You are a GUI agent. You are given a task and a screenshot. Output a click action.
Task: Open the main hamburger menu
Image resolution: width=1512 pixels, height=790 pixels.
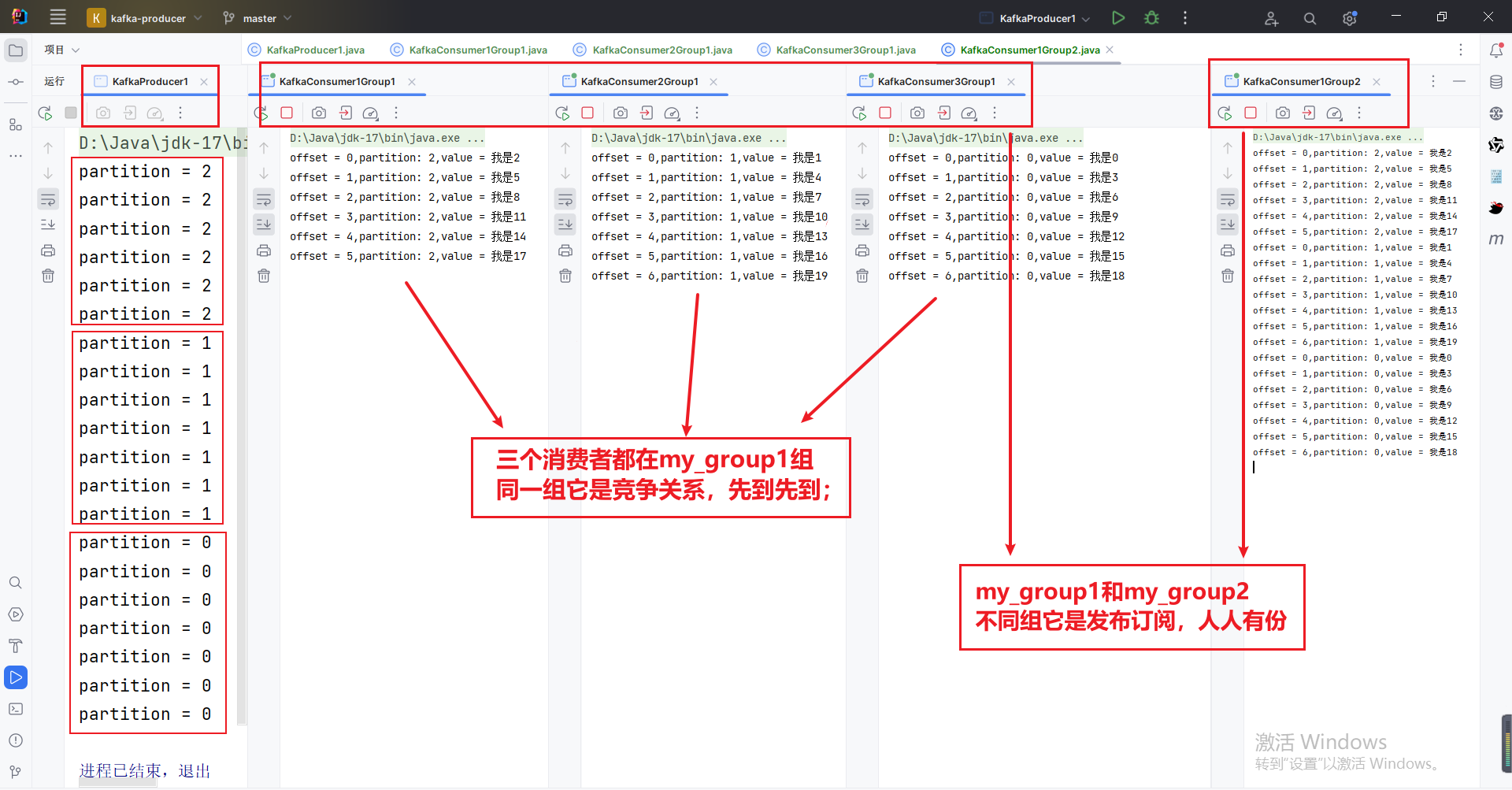57,17
